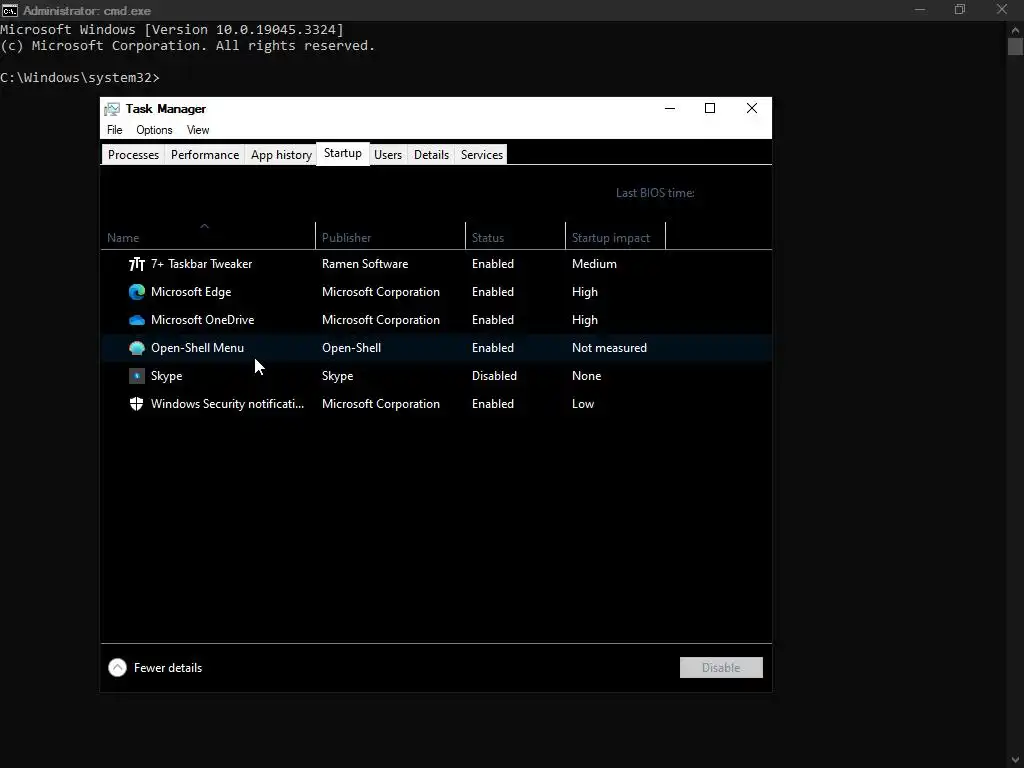The height and width of the screenshot is (768, 1024).
Task: Click the Task Manager title bar icon
Action: pos(112,109)
